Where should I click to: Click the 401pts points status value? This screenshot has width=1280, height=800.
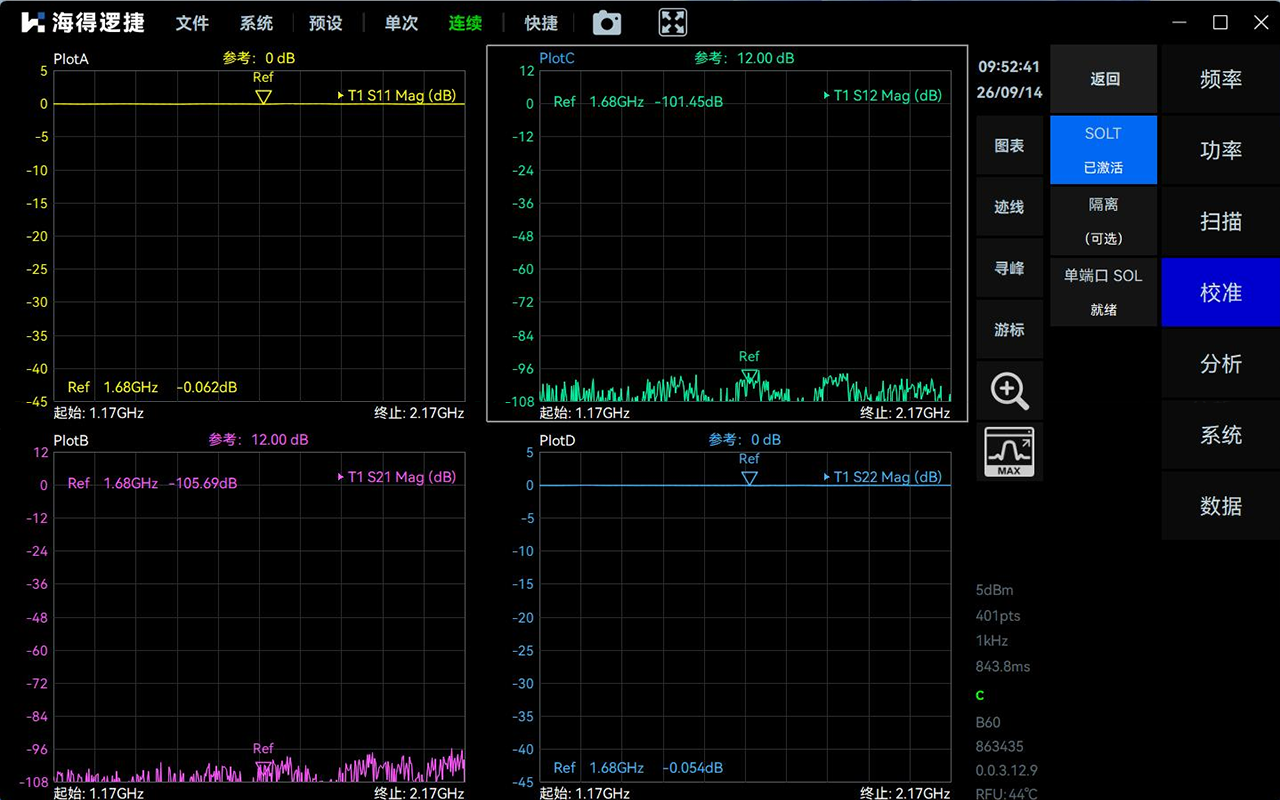tap(998, 616)
